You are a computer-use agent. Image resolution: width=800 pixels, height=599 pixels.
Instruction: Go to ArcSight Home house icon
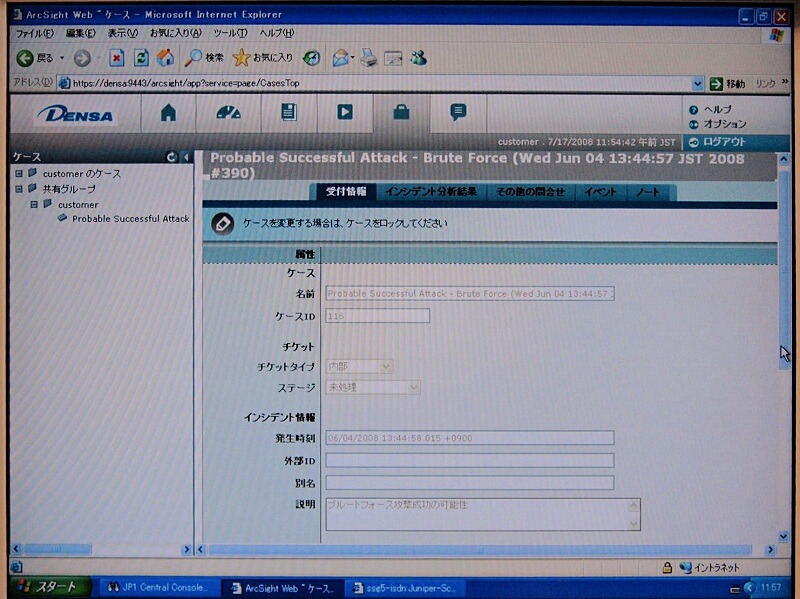point(168,112)
